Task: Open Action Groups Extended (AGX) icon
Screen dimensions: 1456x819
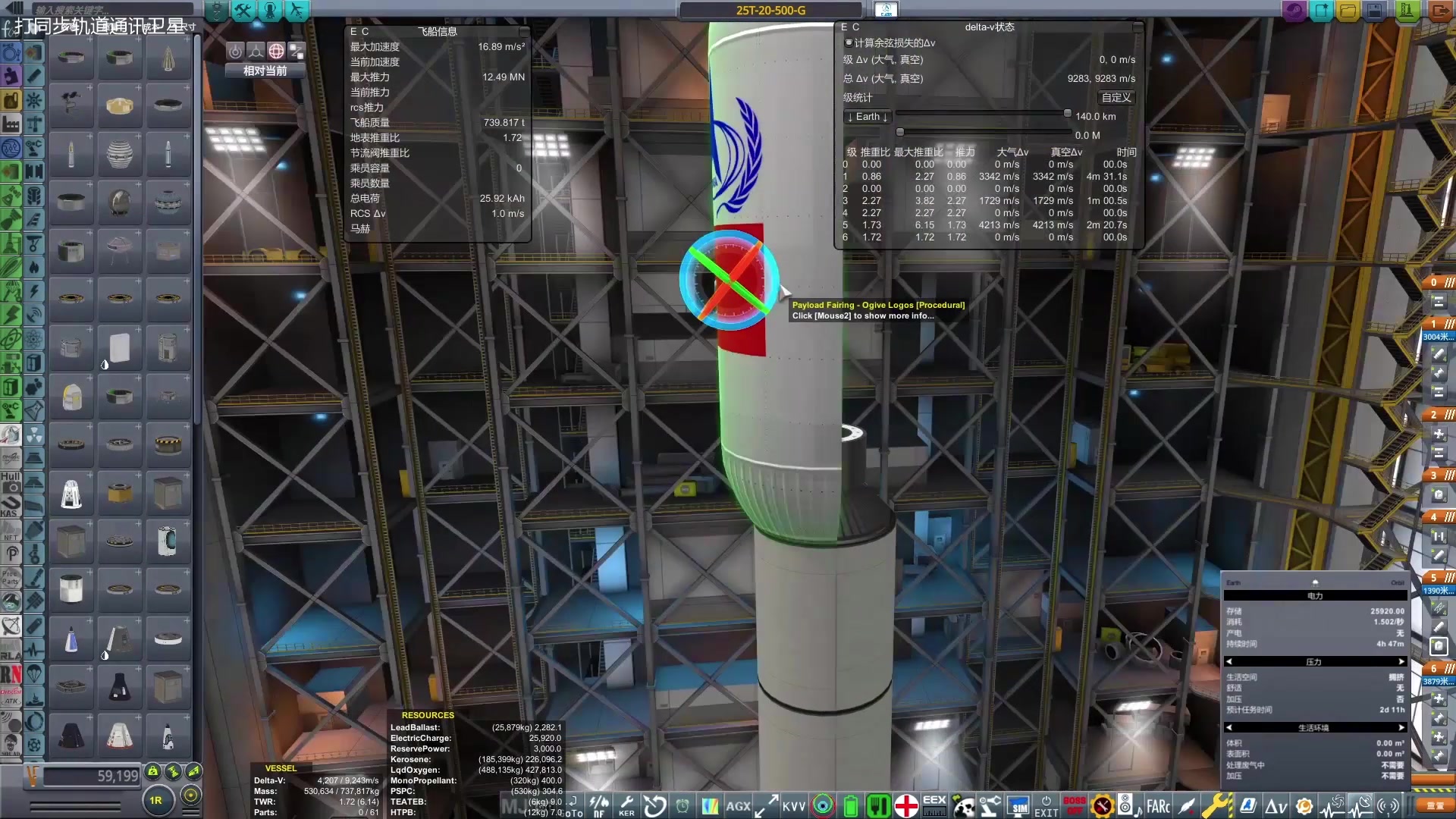Action: point(738,805)
